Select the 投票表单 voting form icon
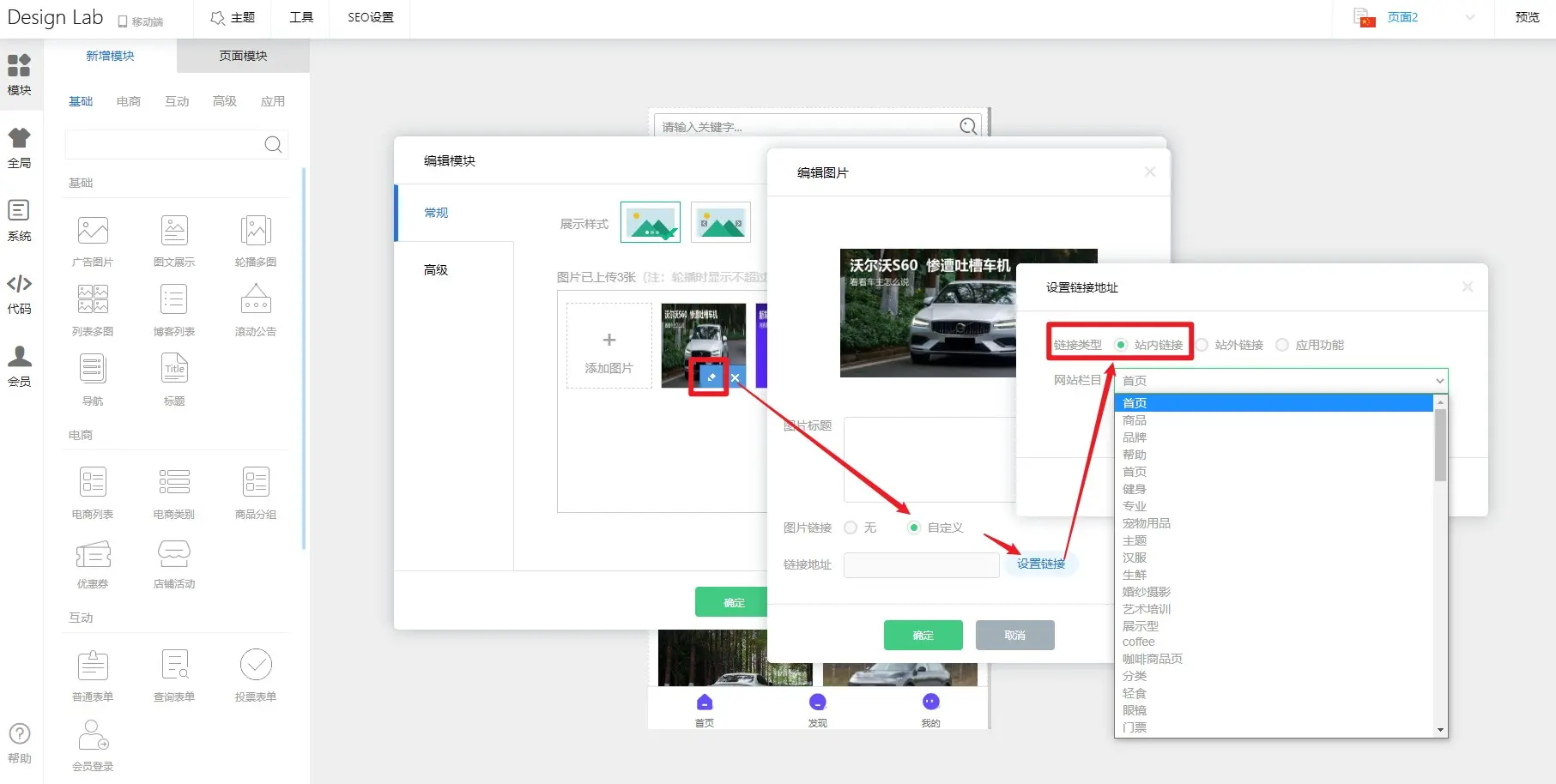This screenshot has height=784, width=1556. pyautogui.click(x=256, y=665)
